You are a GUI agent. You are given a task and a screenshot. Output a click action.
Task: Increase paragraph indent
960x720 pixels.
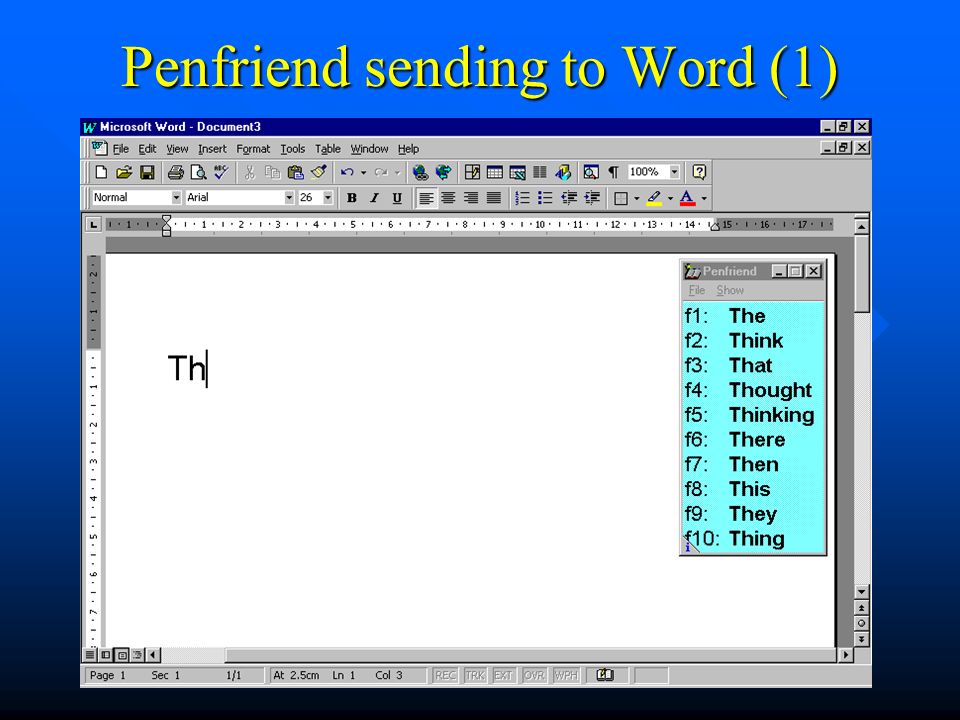click(x=592, y=198)
